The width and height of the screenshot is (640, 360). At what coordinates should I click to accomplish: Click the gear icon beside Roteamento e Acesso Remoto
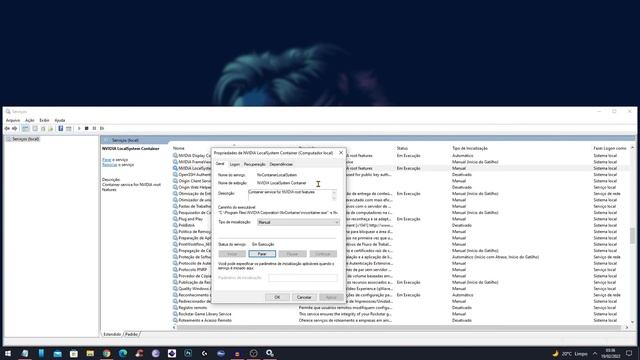point(175,320)
